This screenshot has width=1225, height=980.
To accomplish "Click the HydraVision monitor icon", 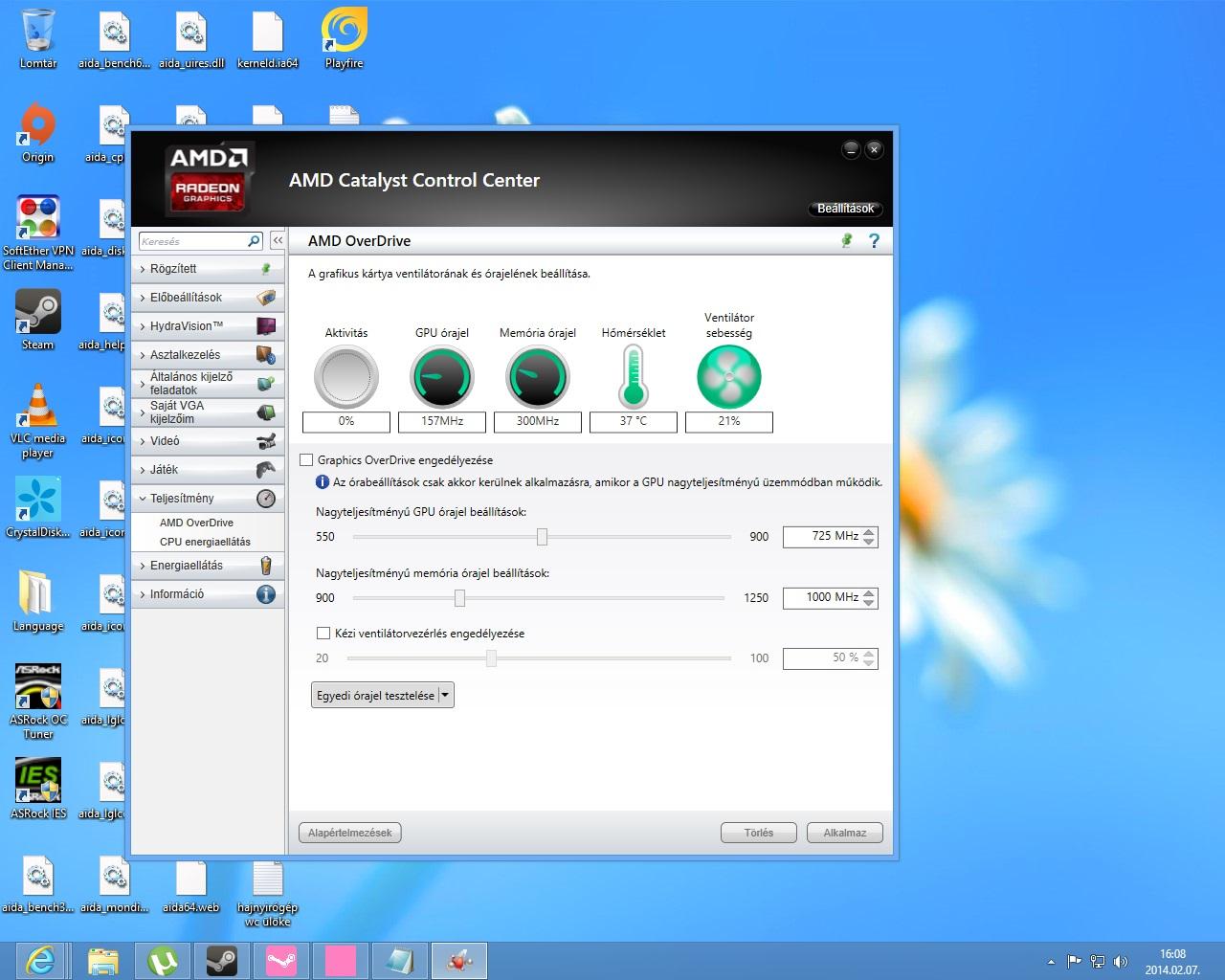I will pos(266,326).
